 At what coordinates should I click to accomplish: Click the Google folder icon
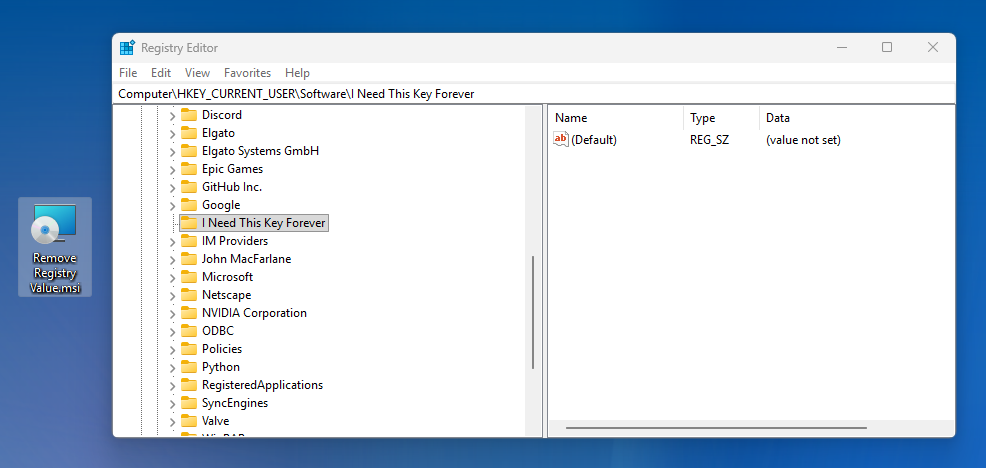coord(189,205)
